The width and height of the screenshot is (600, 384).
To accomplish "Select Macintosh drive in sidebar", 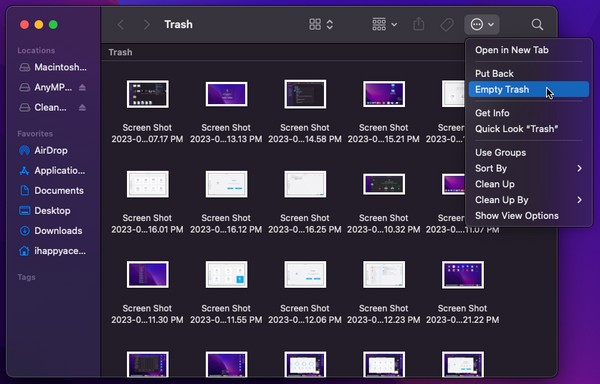I will (x=53, y=67).
